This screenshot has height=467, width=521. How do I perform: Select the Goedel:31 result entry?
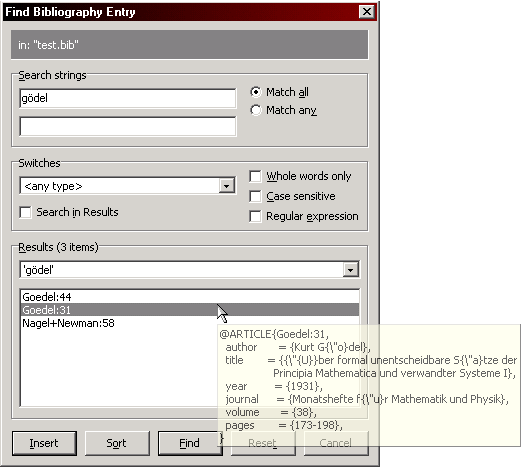190,310
